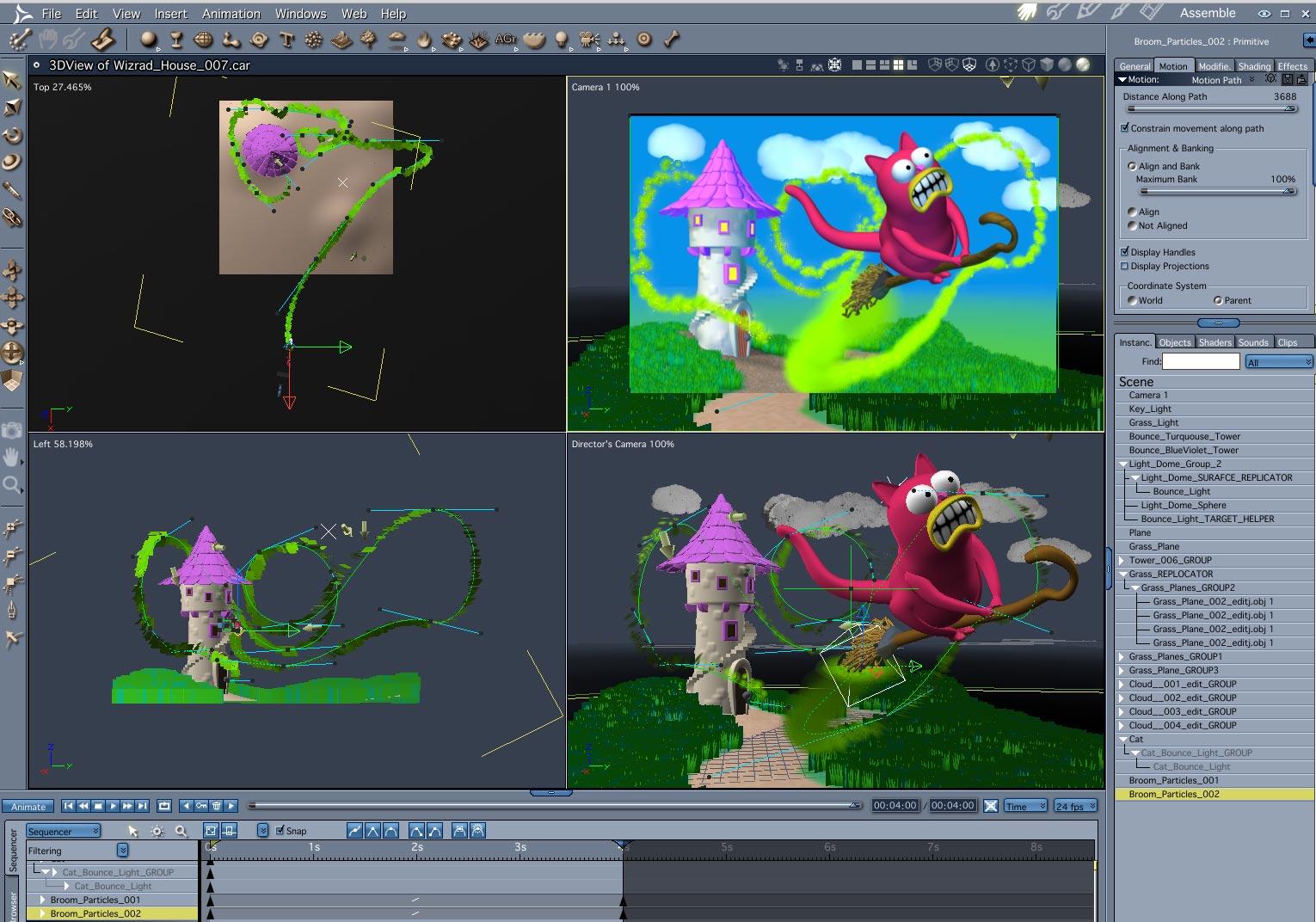Screen dimensions: 1316x922
Task: Select Parent coordinate system radio
Action: point(1218,300)
